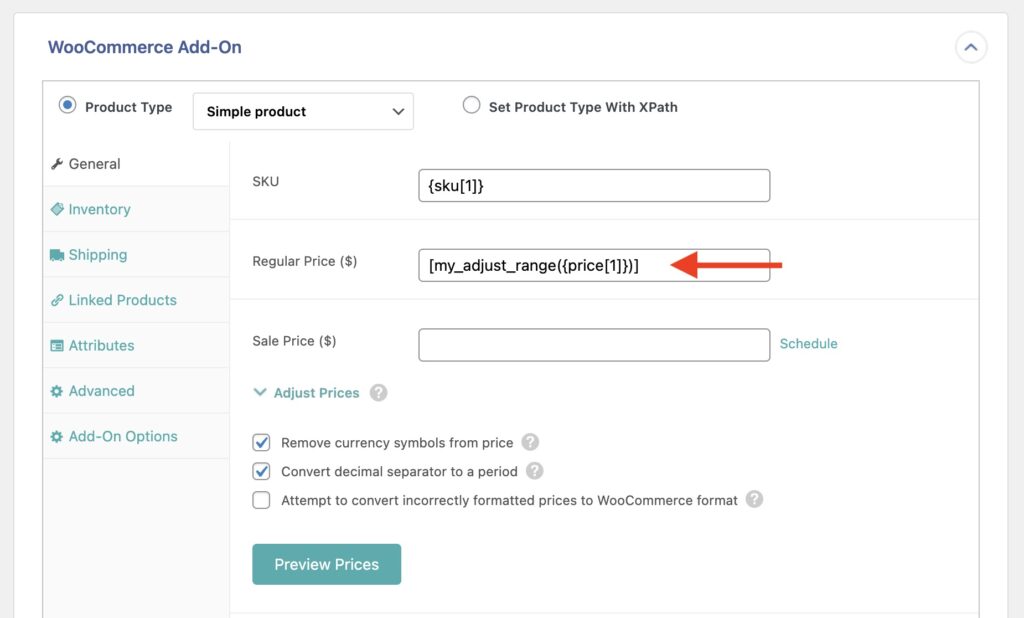Switch to the Inventory tab
Screen dimensions: 1024x618
[x=98, y=209]
